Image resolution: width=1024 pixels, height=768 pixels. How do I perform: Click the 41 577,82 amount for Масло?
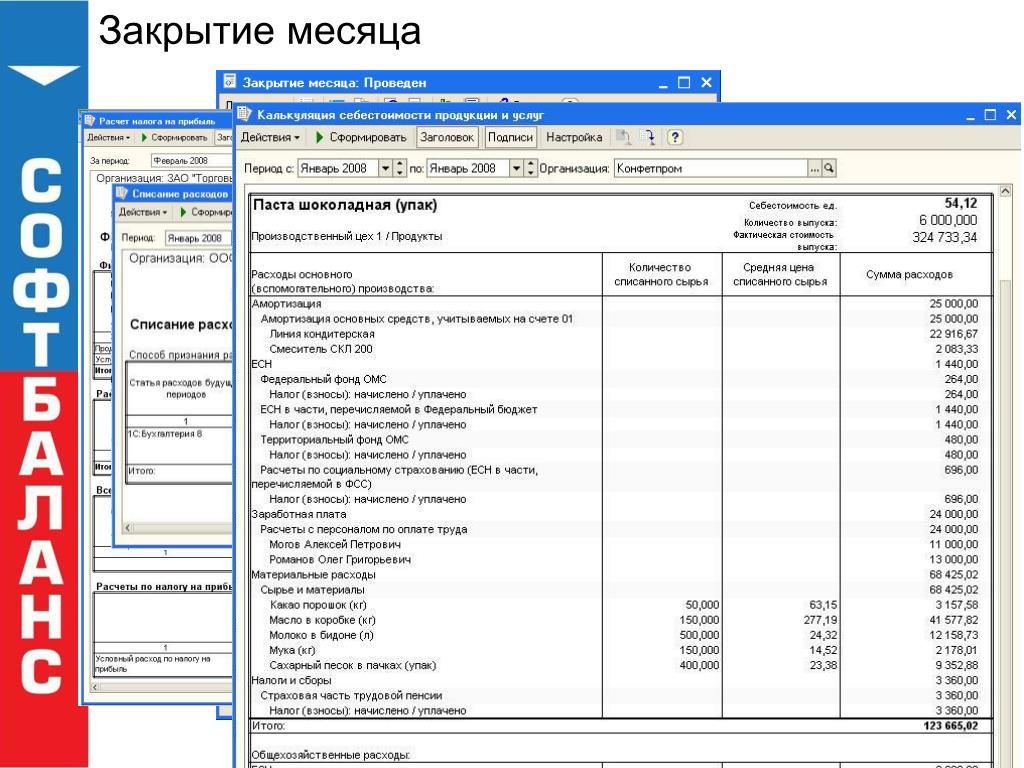click(x=953, y=620)
